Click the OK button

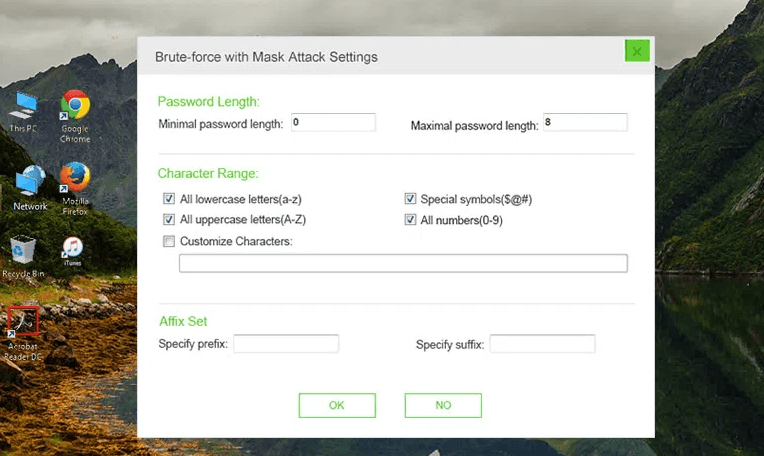tap(337, 405)
